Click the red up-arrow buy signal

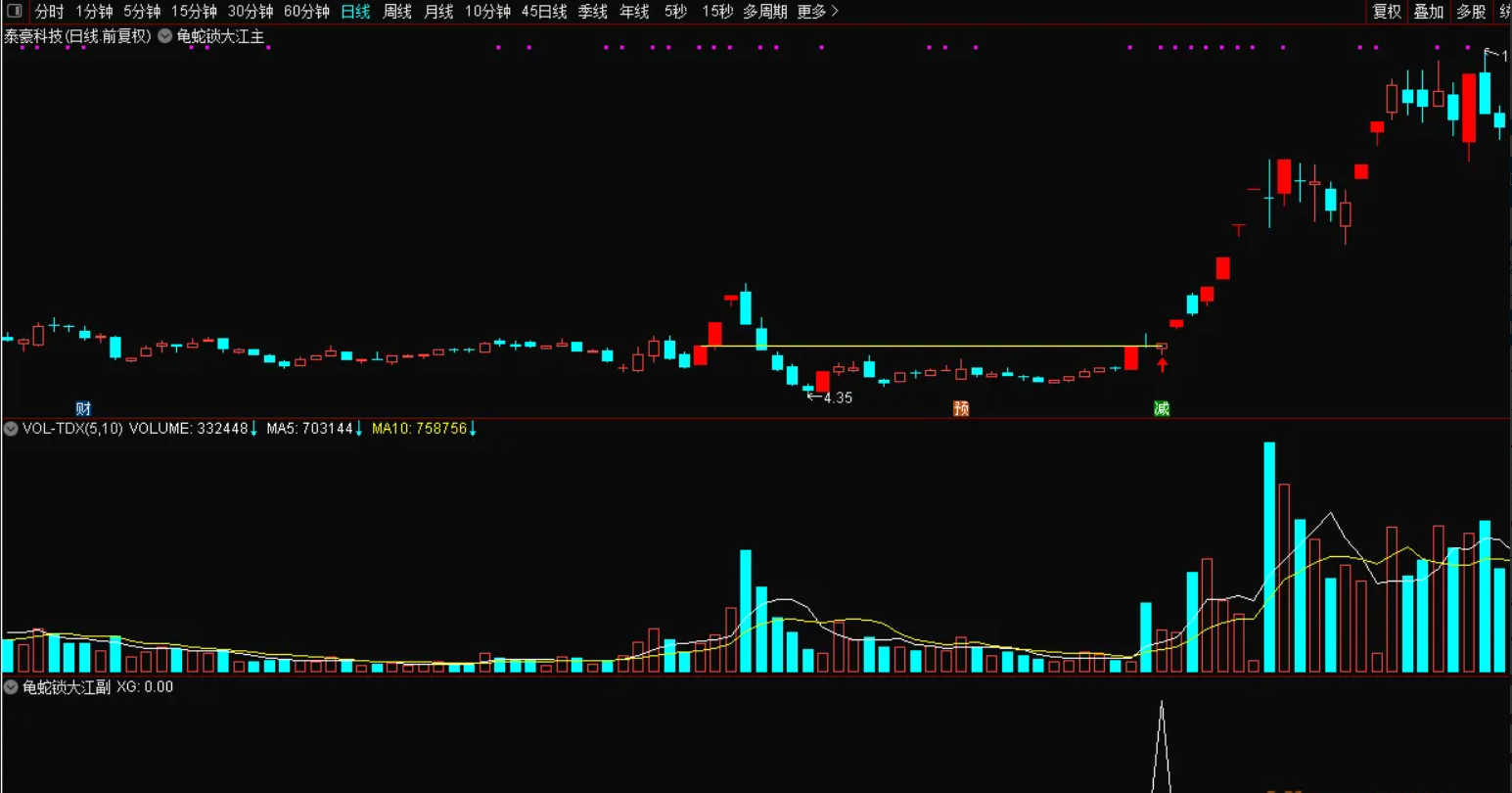(1163, 365)
